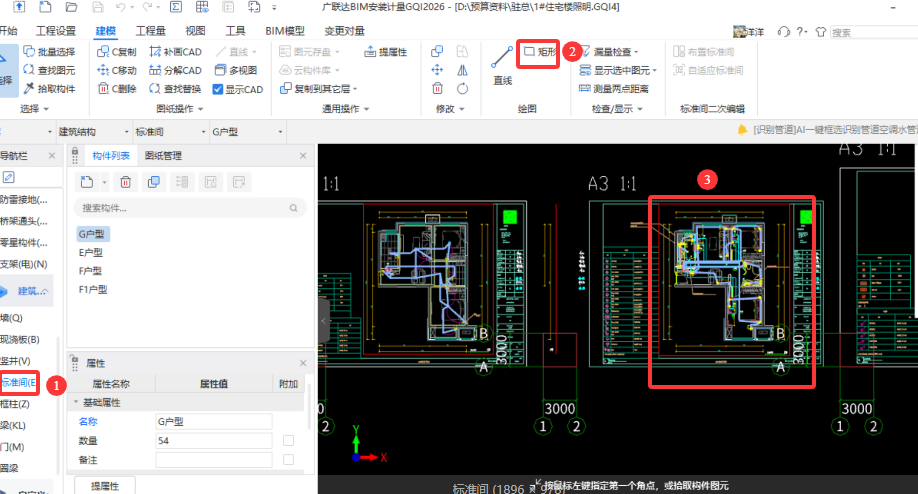Open the 工程量 ribbon tab
918x494 pixels.
150,31
